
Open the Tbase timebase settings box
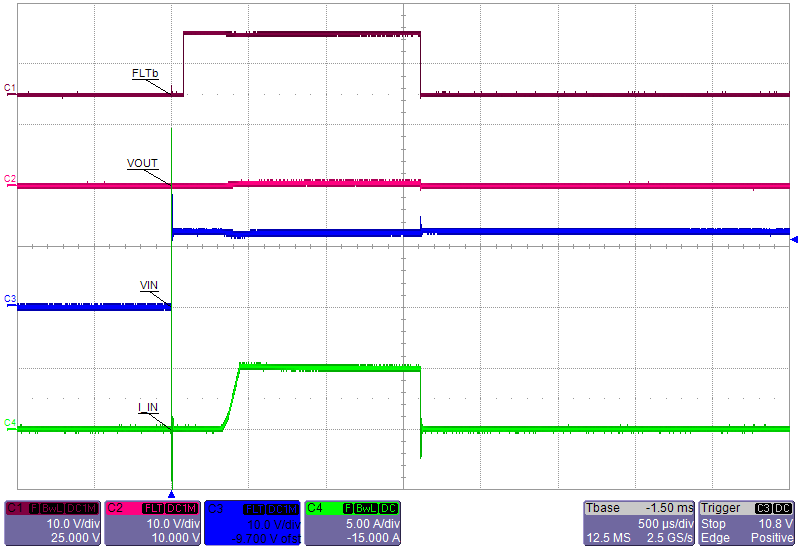pos(638,522)
